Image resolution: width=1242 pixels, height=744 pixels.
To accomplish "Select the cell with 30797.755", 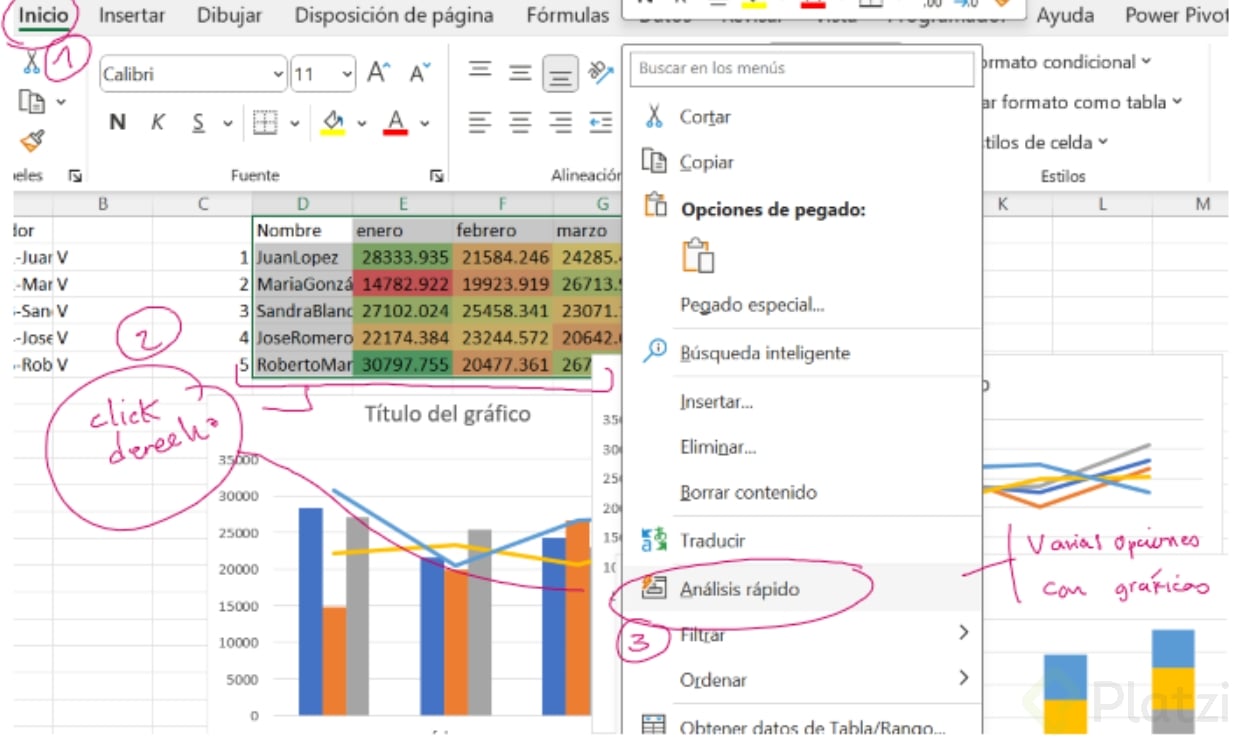I will 403,365.
